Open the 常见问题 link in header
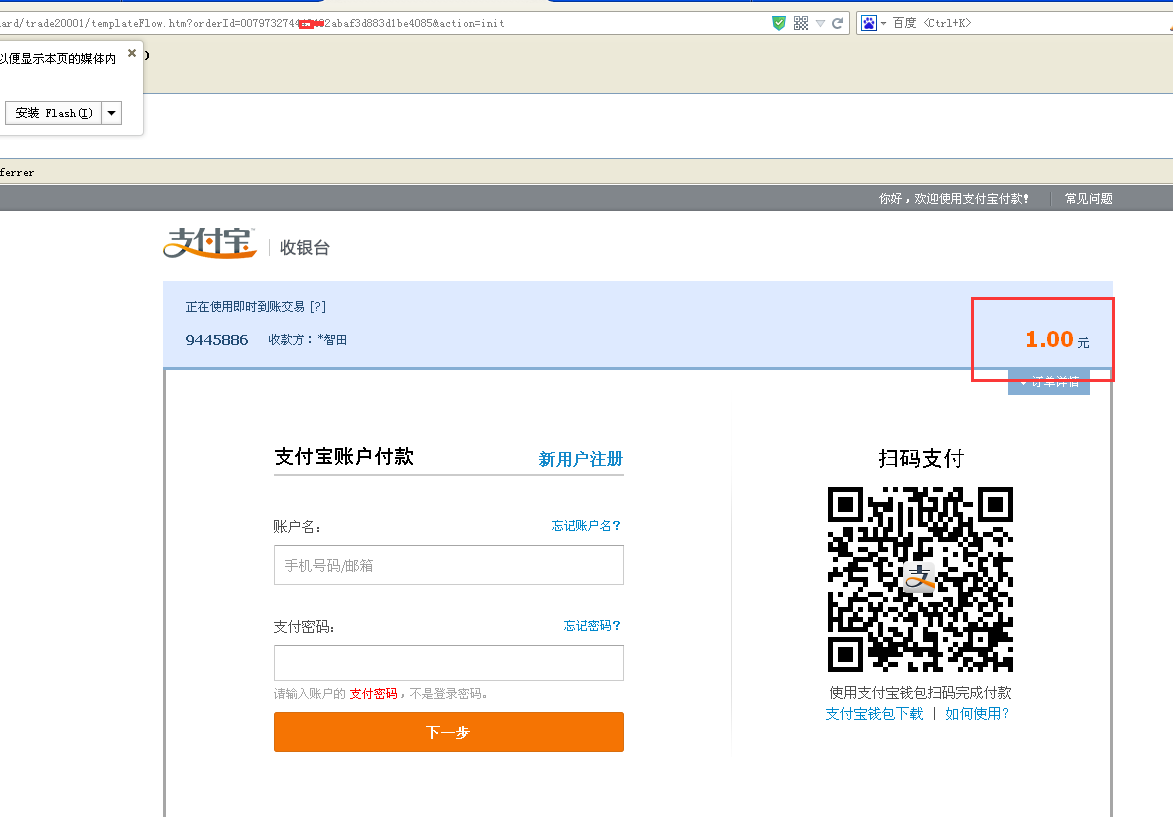1173x817 pixels. (x=1088, y=198)
